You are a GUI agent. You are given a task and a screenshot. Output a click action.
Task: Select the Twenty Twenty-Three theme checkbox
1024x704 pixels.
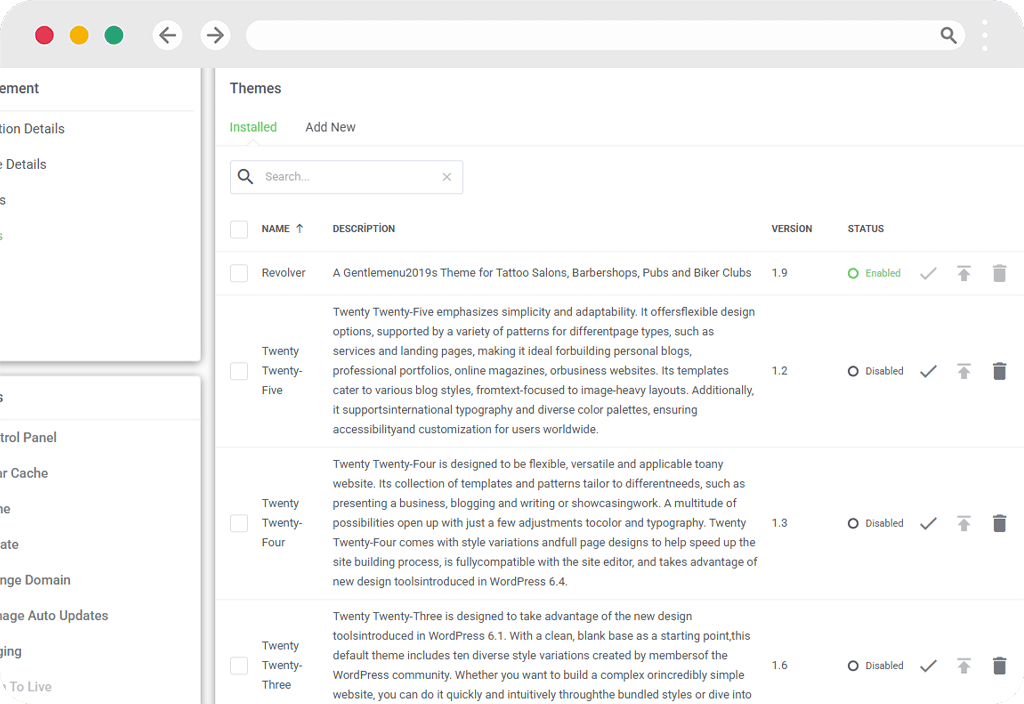point(239,665)
